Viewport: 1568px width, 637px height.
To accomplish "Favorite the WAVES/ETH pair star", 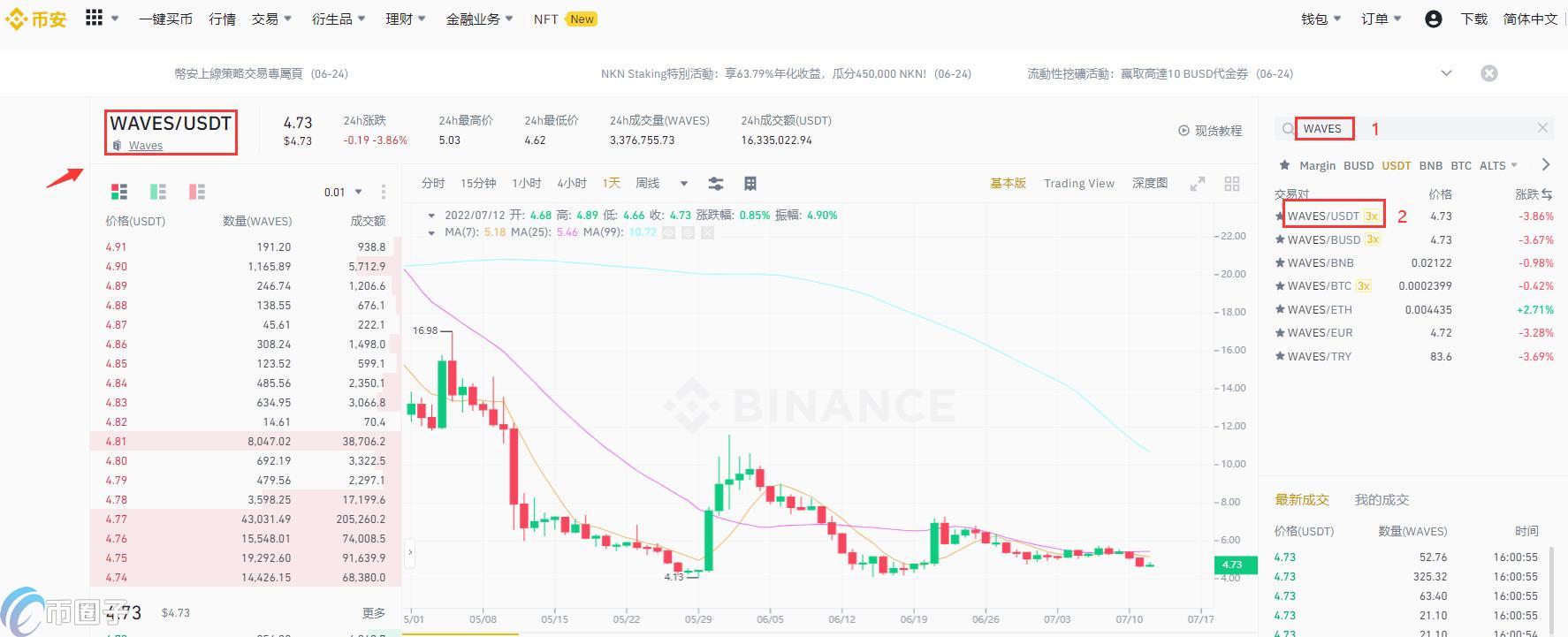I will (1279, 309).
